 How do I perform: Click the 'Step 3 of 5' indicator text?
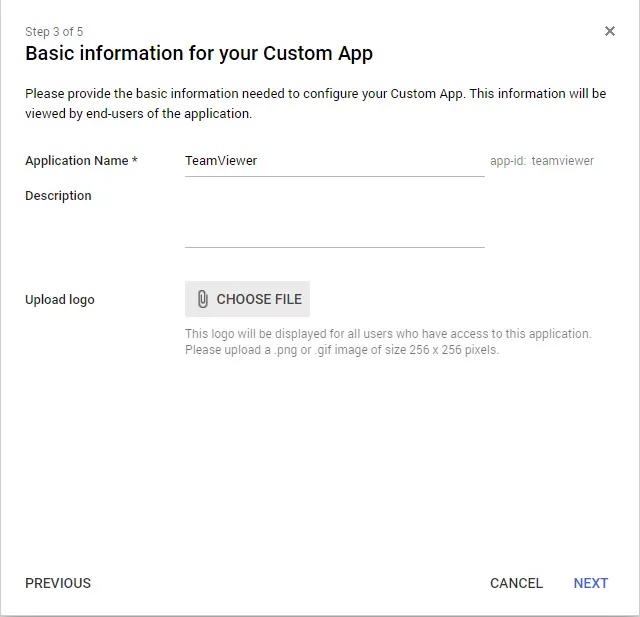pyautogui.click(x=54, y=31)
